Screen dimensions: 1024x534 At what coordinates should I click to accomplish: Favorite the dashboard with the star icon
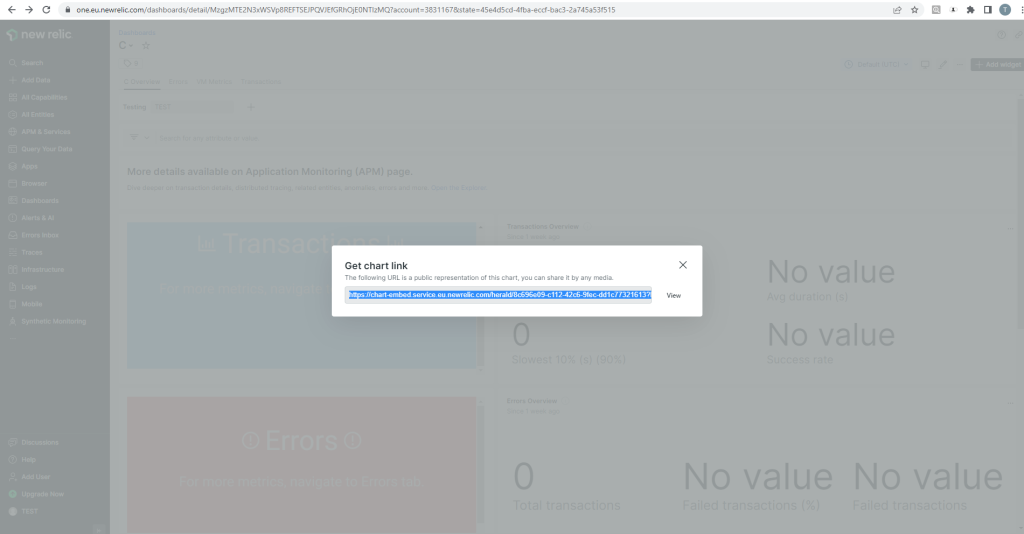(146, 46)
